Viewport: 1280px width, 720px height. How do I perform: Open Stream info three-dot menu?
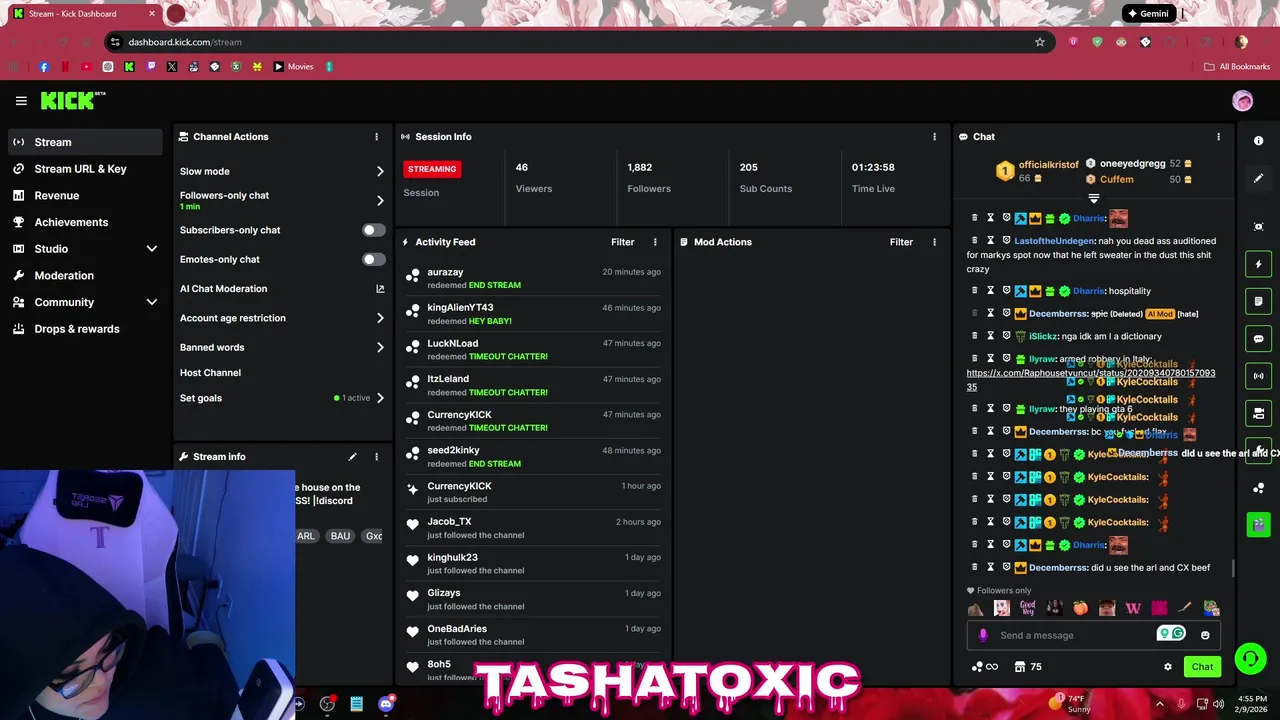377,457
